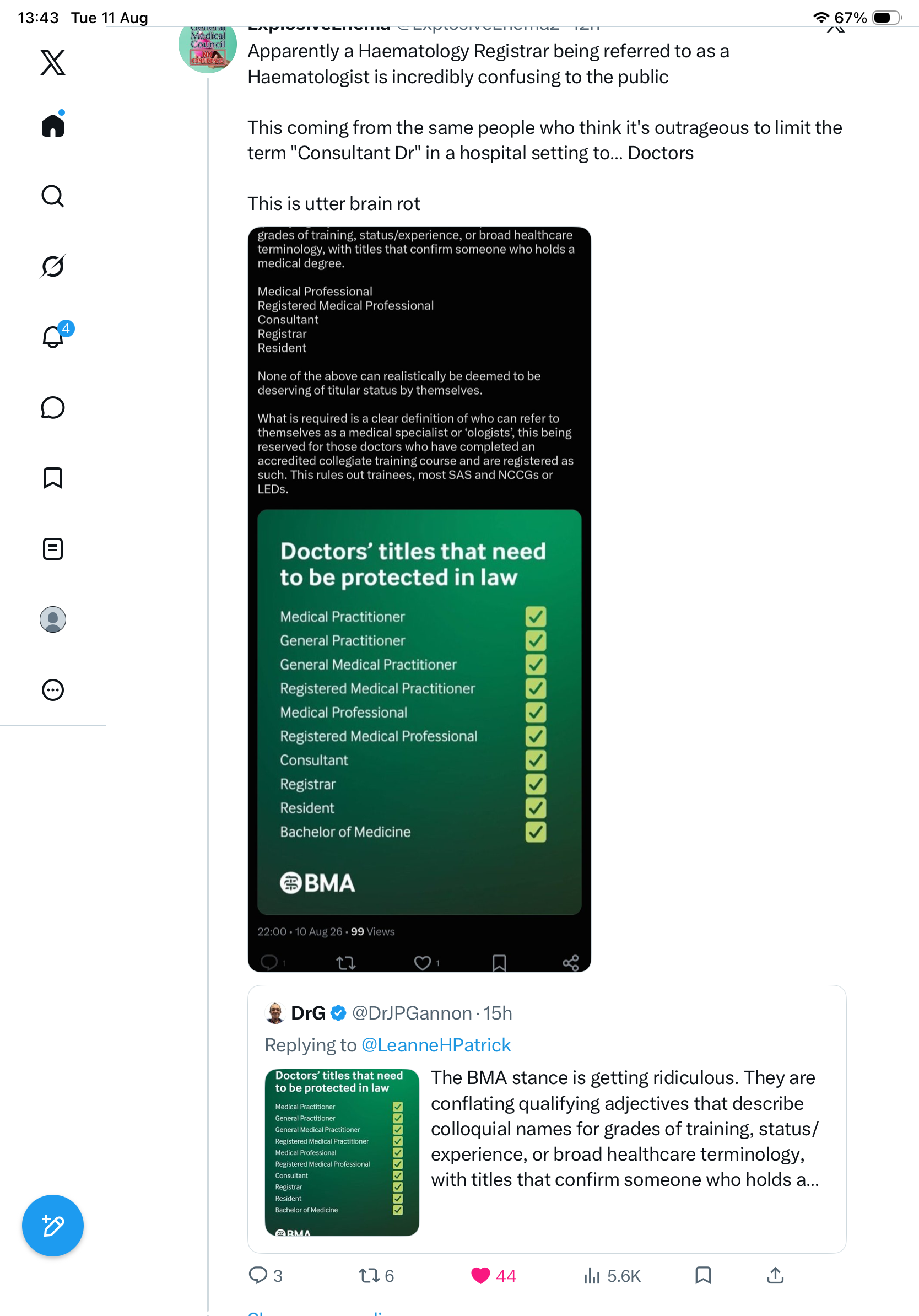Bookmark this tweet

(703, 1275)
